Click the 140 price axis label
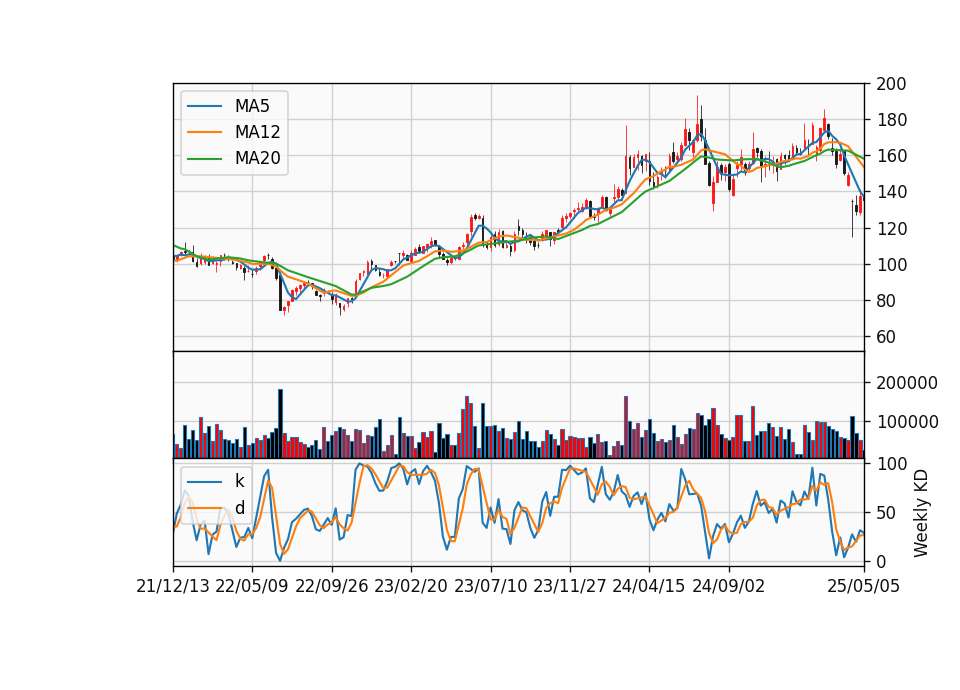The image size is (960, 690). click(891, 192)
